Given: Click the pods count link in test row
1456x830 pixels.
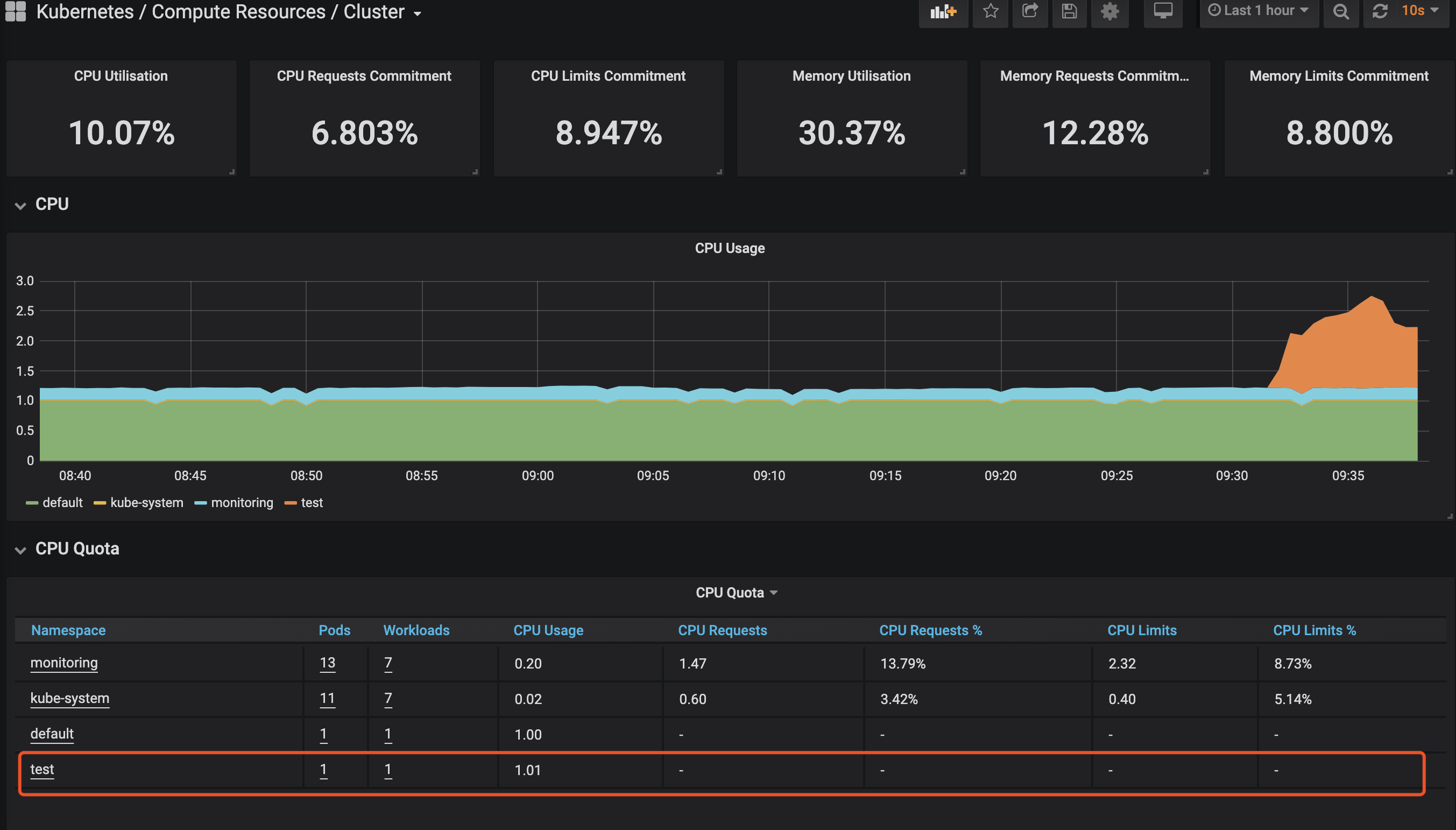Looking at the screenshot, I should (324, 770).
